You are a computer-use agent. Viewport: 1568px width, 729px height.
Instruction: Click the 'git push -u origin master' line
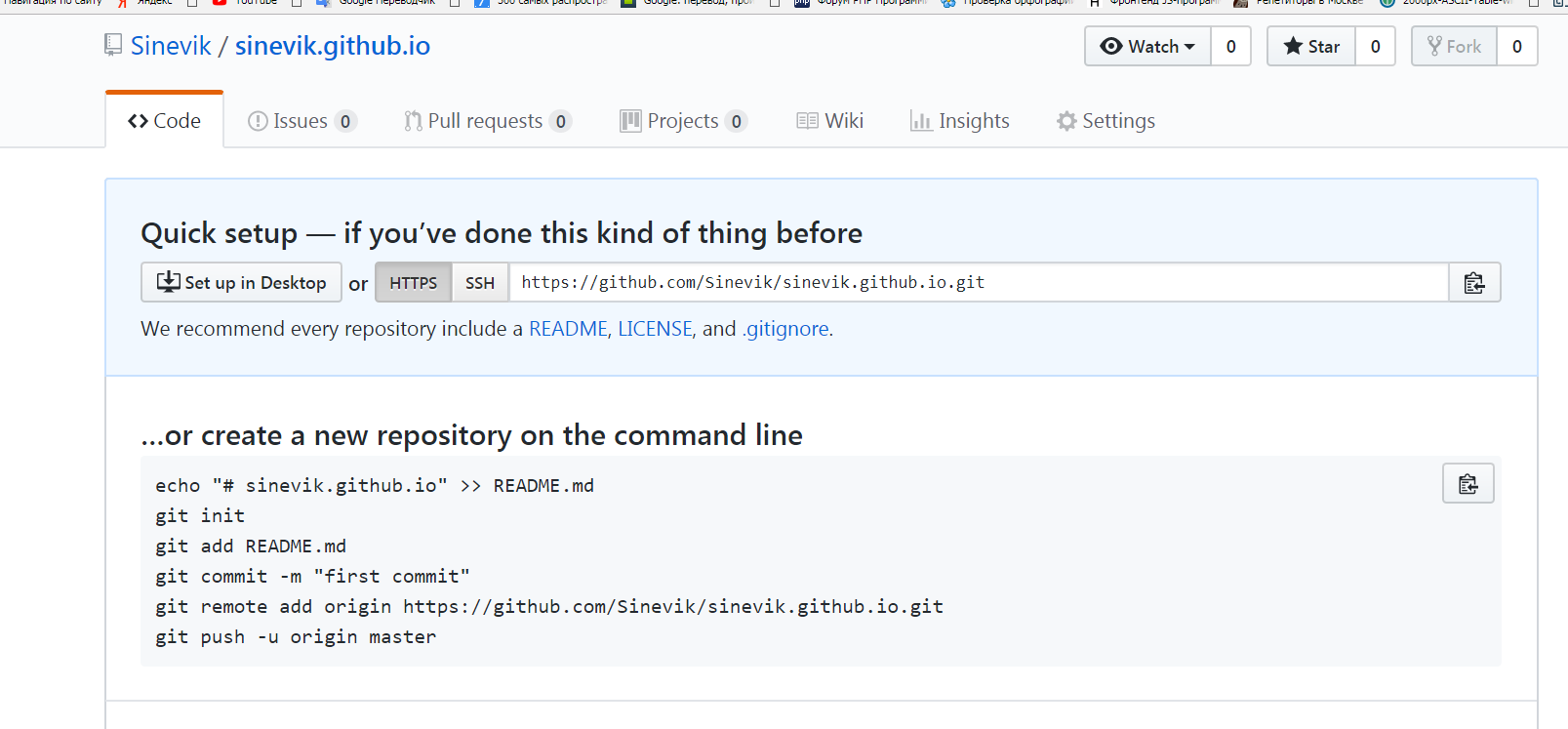tap(296, 637)
